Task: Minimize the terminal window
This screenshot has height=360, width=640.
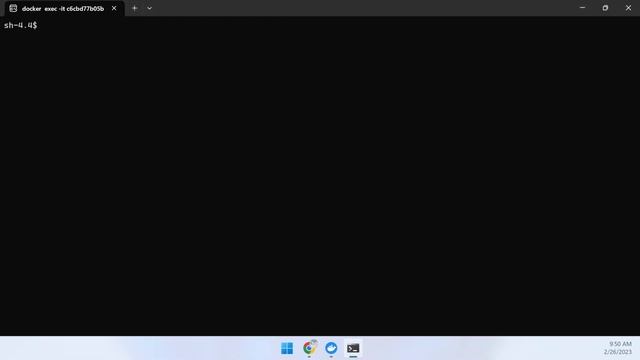Action: [x=582, y=8]
